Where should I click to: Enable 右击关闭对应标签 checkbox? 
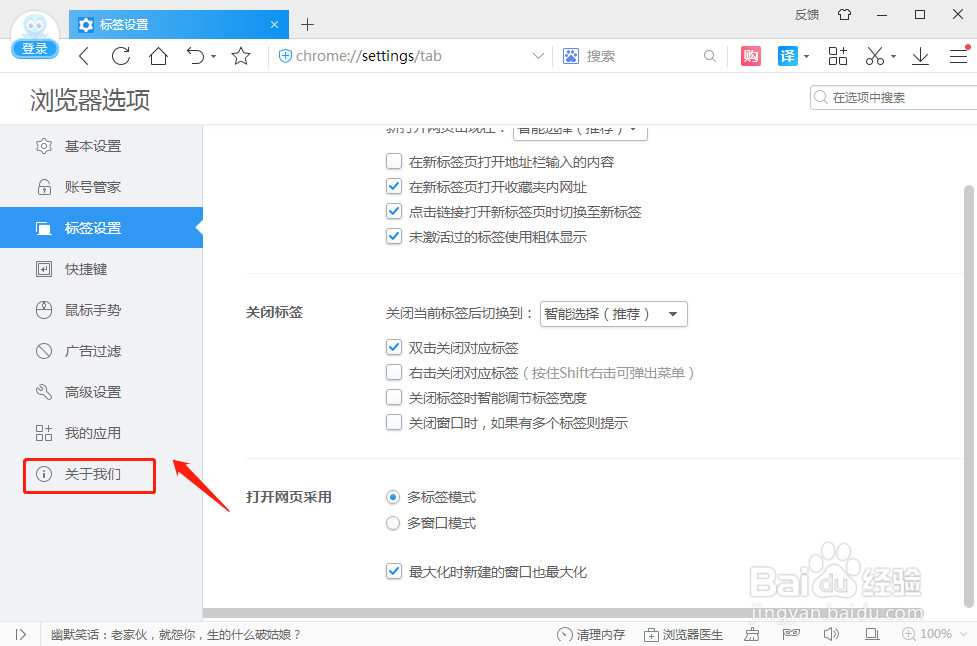394,372
